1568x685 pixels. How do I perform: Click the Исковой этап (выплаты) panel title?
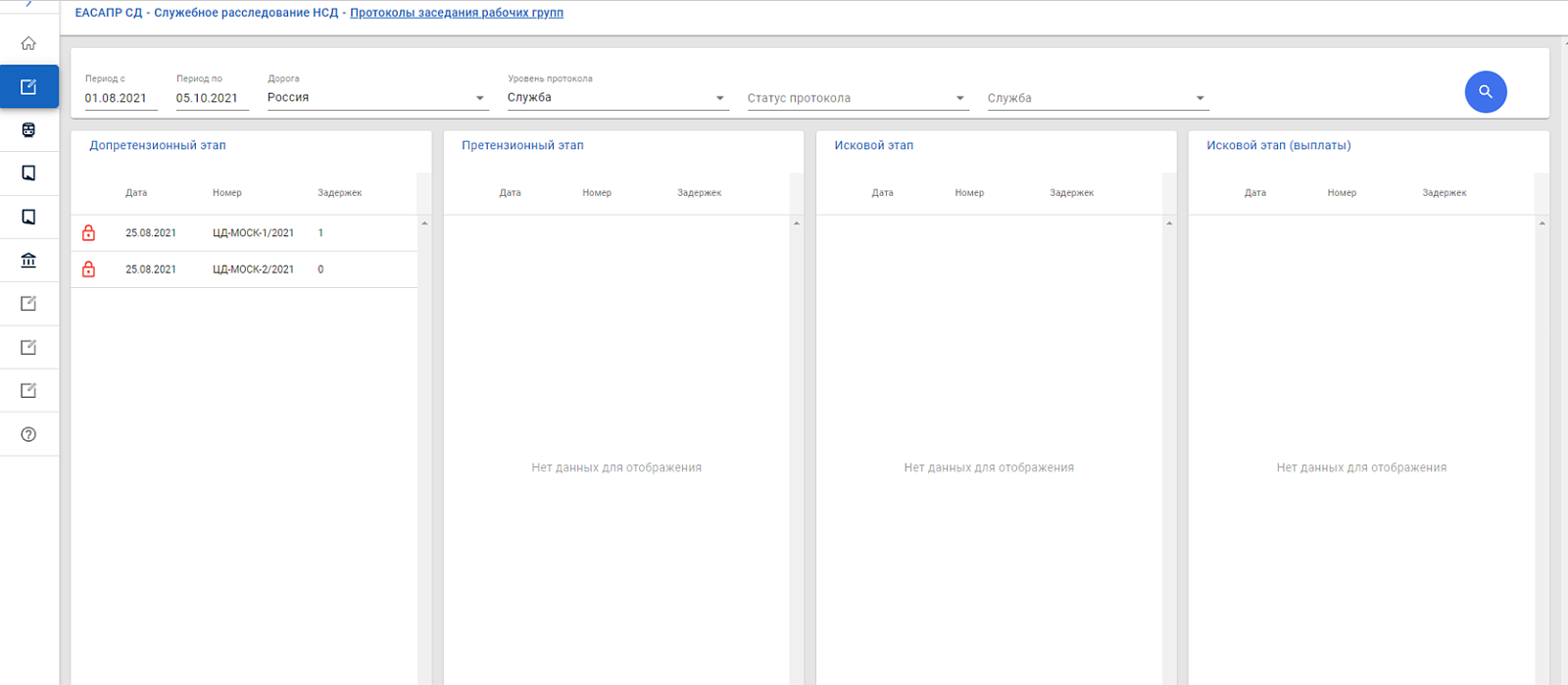click(1279, 145)
